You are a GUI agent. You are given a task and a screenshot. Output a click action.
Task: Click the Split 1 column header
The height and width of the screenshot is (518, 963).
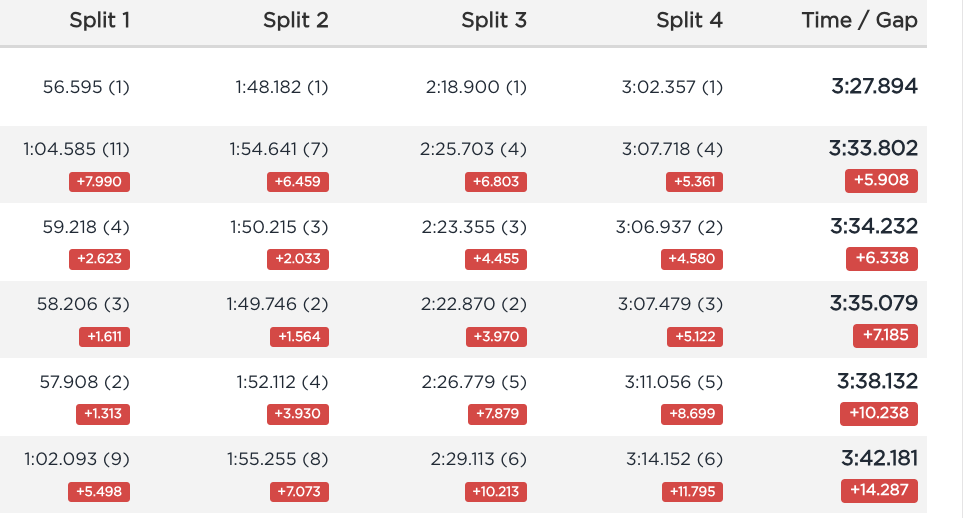[99, 20]
